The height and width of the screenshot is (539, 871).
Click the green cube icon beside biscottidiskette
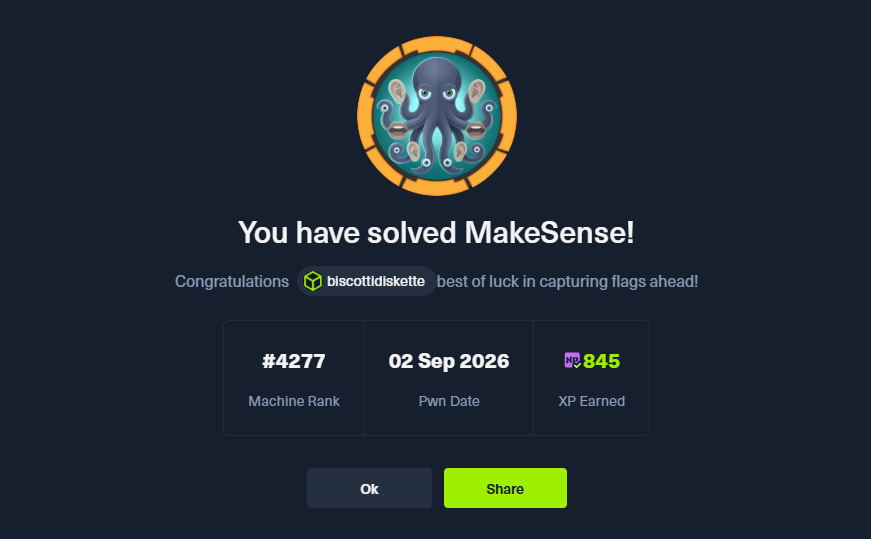[313, 281]
